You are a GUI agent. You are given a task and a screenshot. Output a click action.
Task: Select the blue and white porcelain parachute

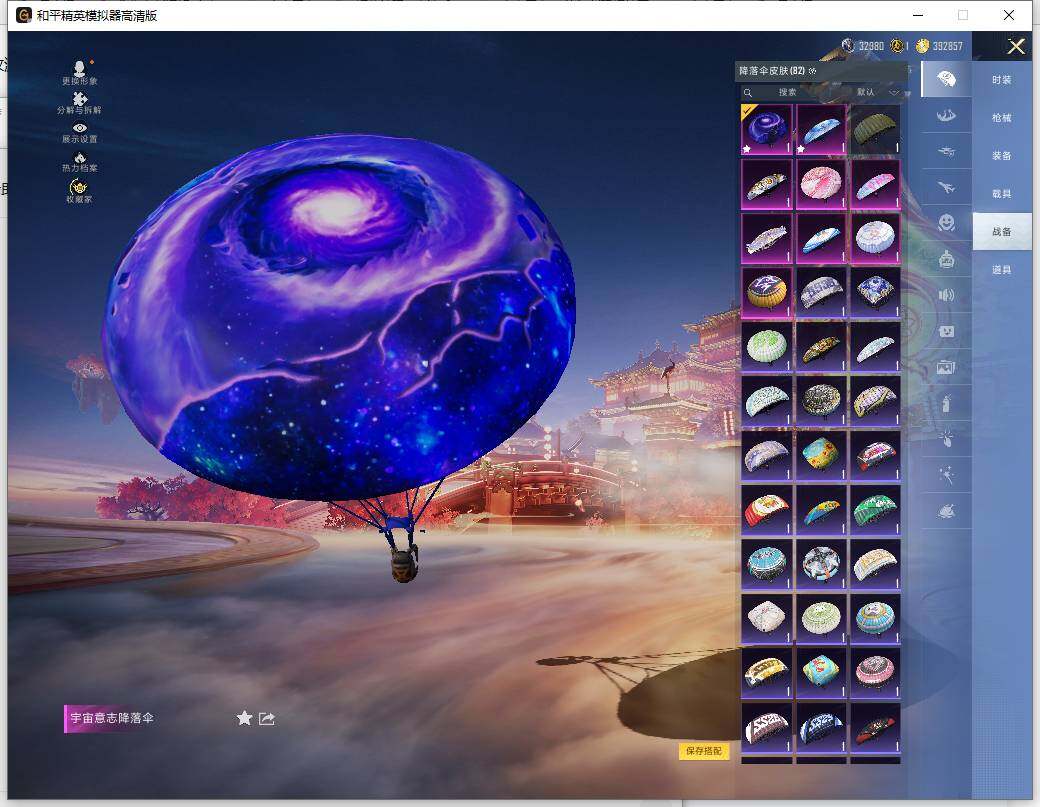click(875, 292)
